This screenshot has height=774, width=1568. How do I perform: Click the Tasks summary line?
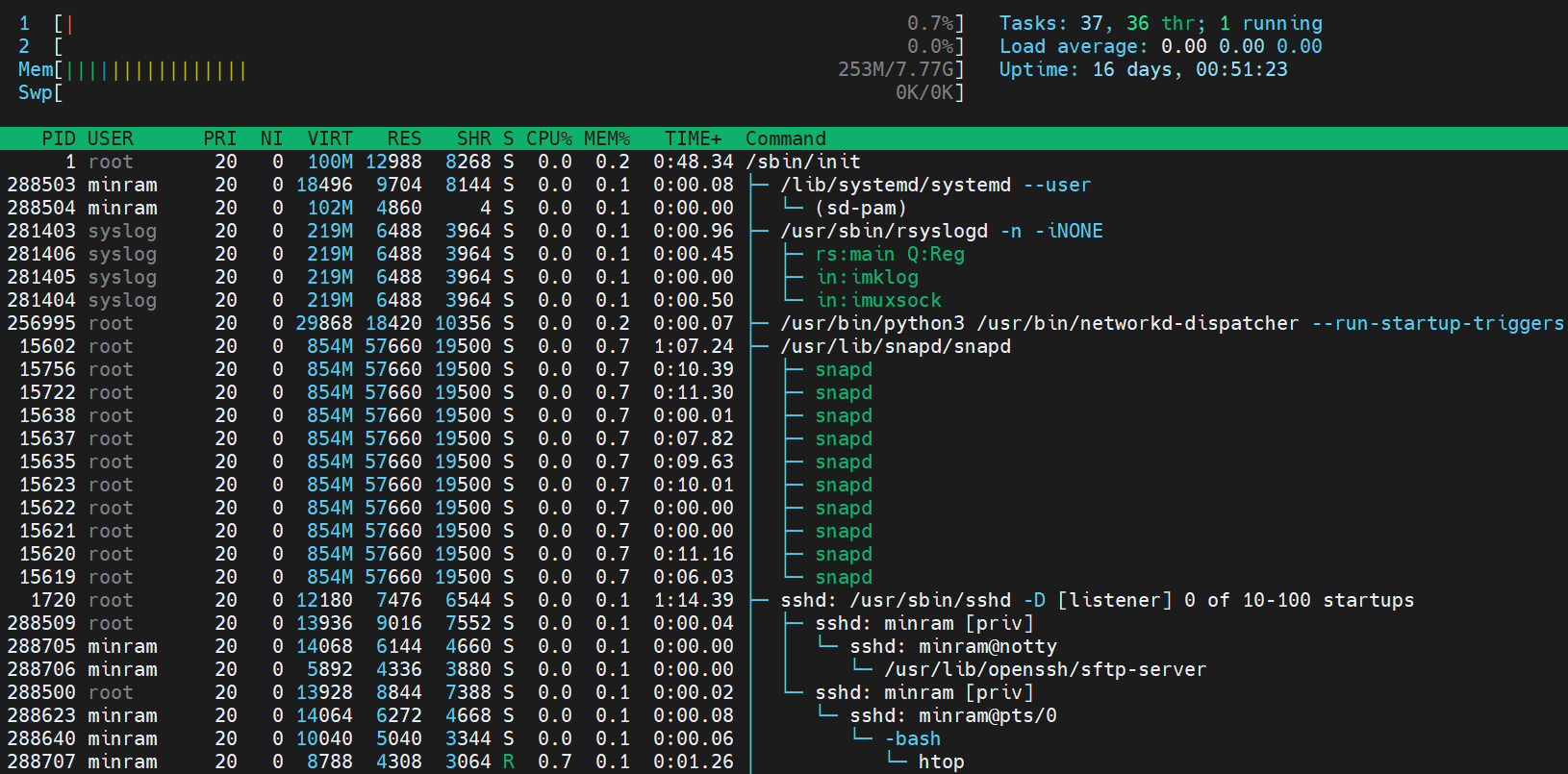1161,23
